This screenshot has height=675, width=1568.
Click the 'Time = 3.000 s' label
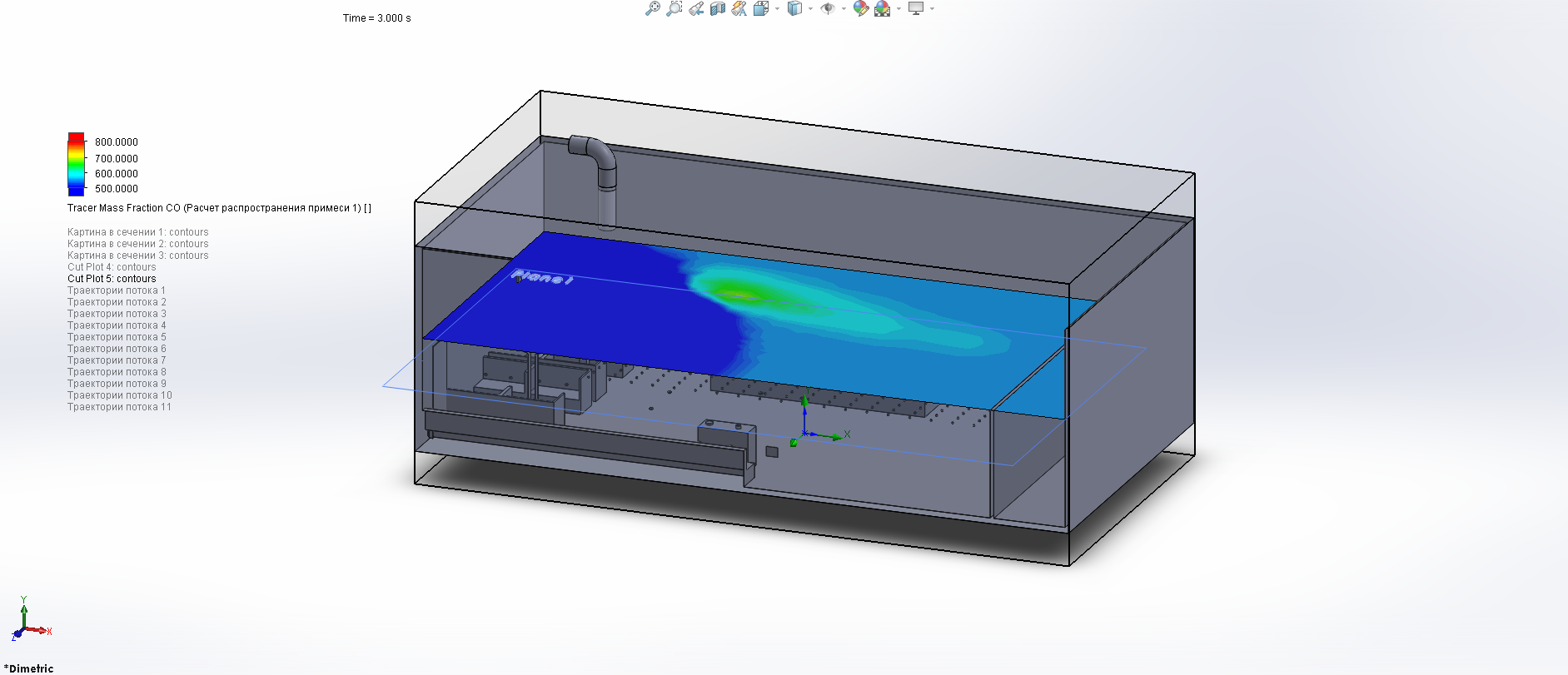coord(377,18)
